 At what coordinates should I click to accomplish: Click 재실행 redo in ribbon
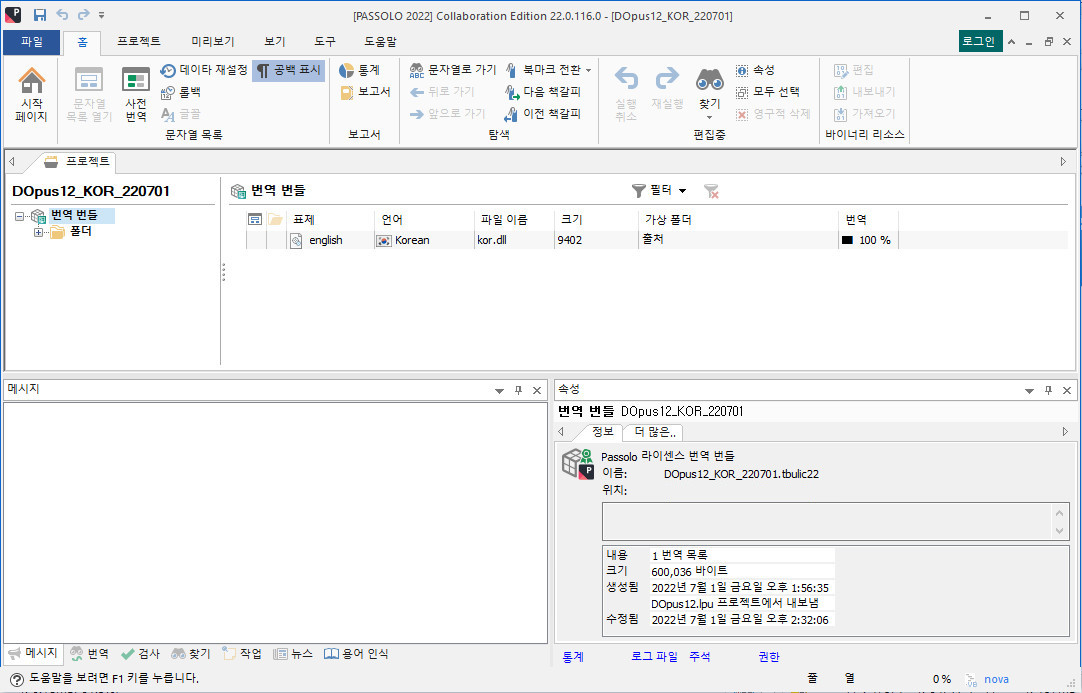pyautogui.click(x=667, y=90)
